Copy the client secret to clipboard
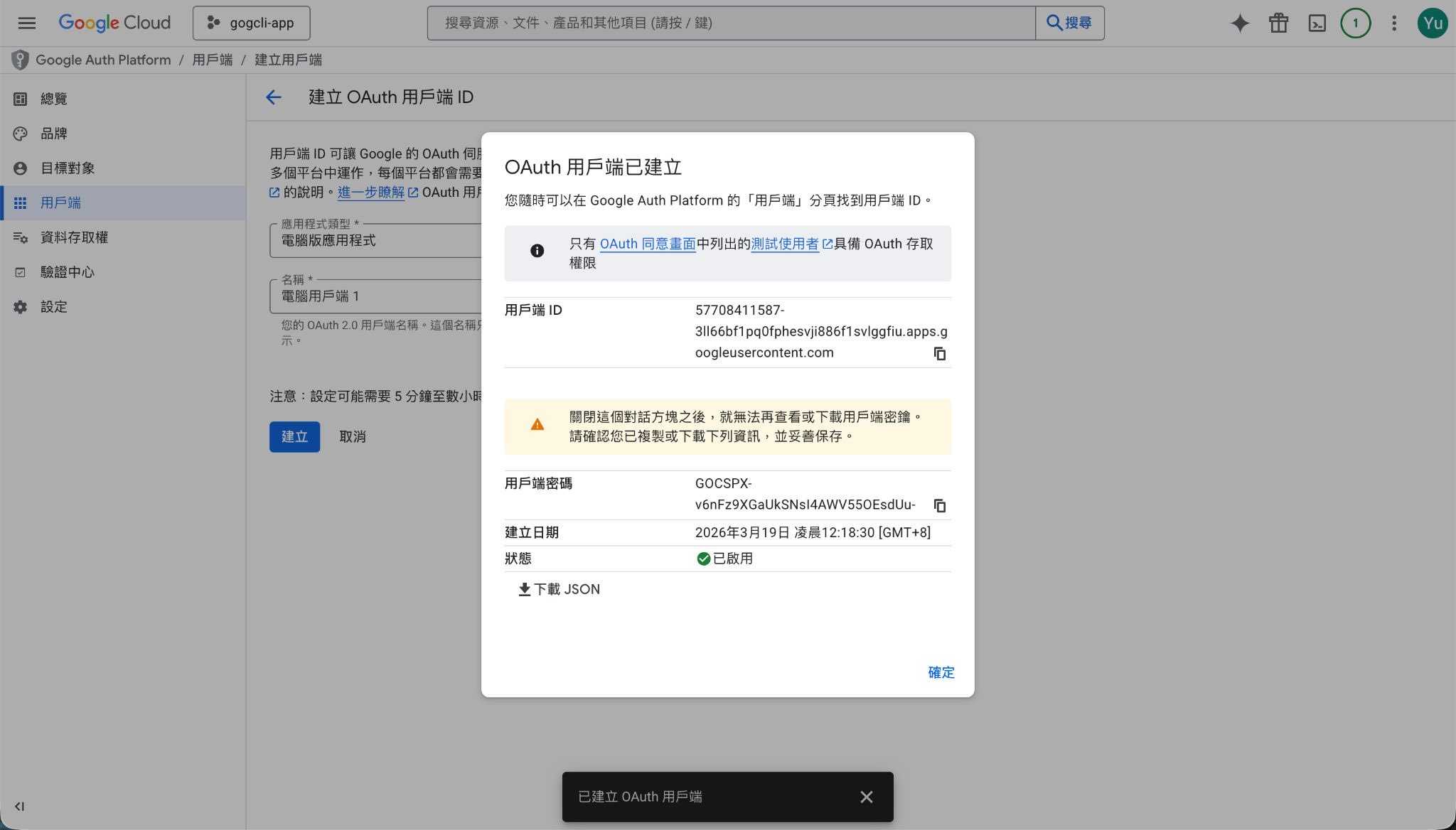Viewport: 1456px width, 830px height. coord(939,506)
